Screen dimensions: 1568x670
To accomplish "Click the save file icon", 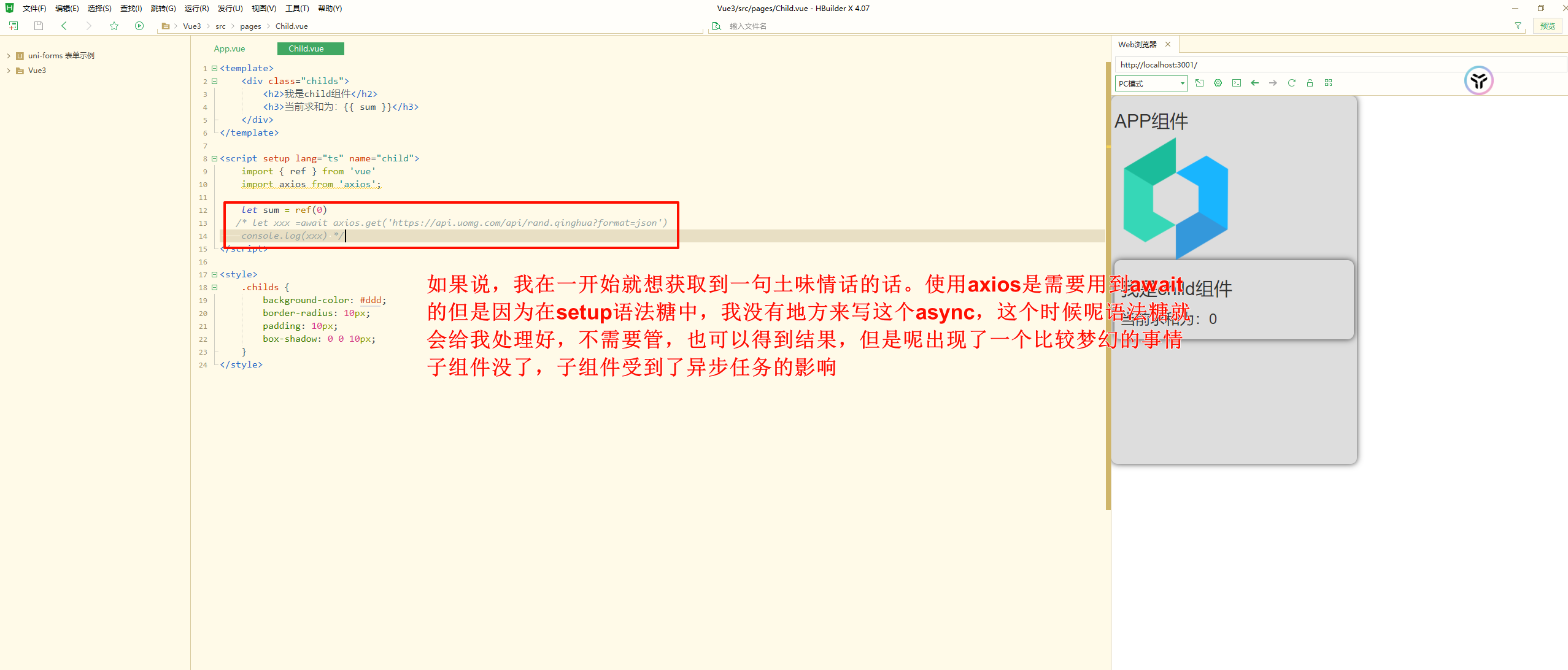I will click(39, 26).
